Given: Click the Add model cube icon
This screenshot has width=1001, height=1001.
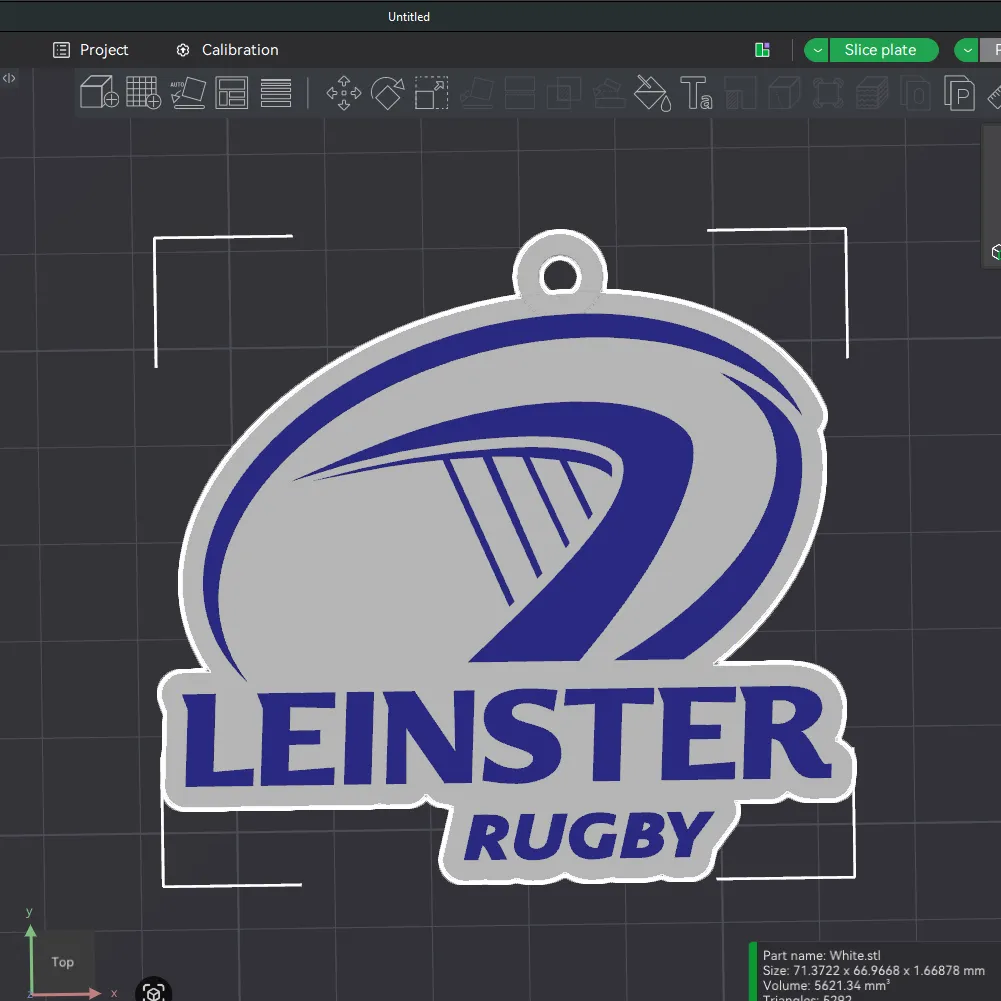Looking at the screenshot, I should pos(100,93).
